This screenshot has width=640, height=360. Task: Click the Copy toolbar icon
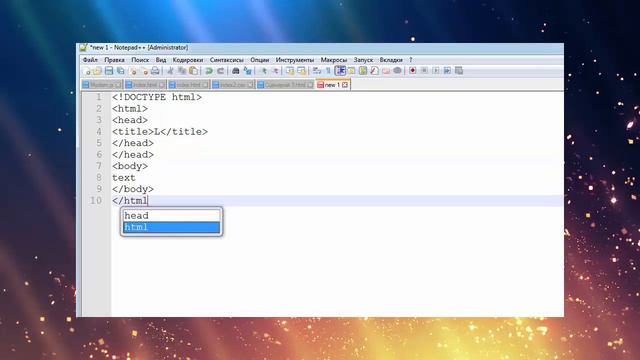click(x=182, y=71)
